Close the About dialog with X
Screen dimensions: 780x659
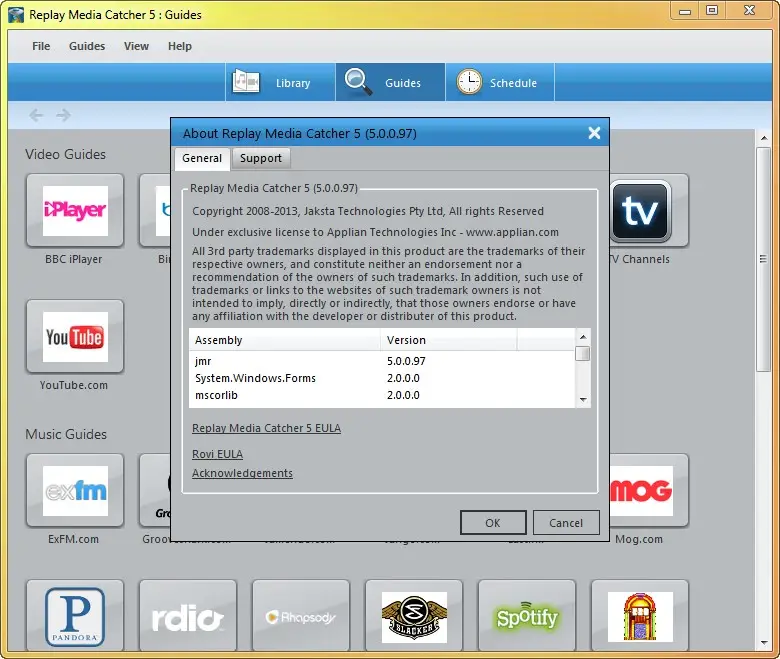point(594,133)
